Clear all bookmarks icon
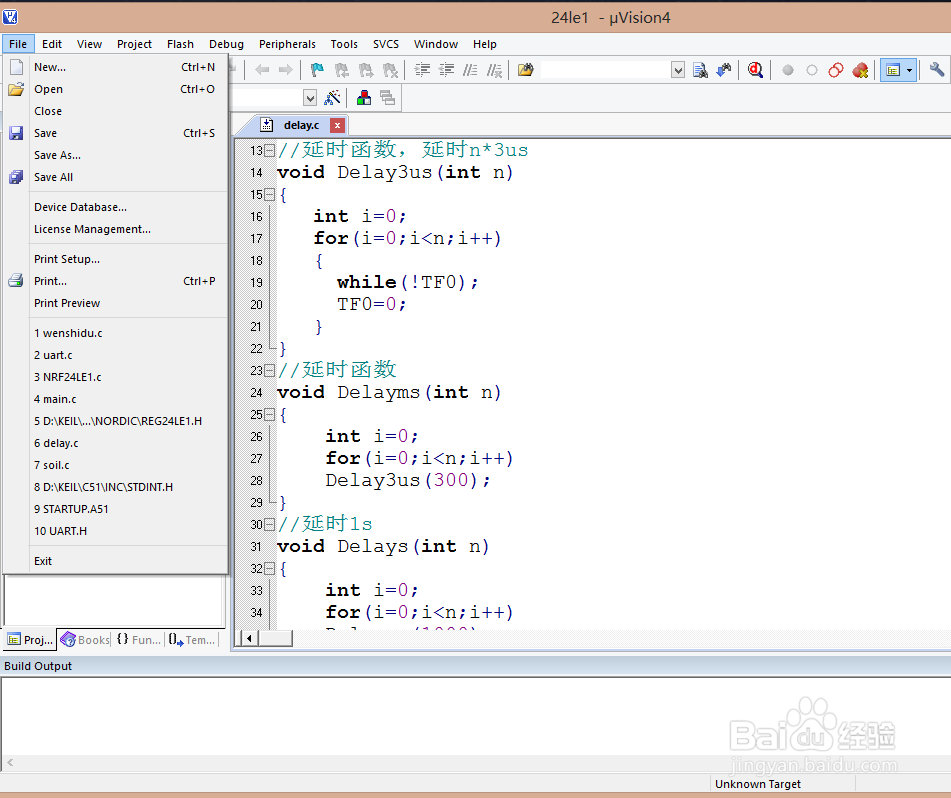Screen dimensions: 951x798 (390, 70)
